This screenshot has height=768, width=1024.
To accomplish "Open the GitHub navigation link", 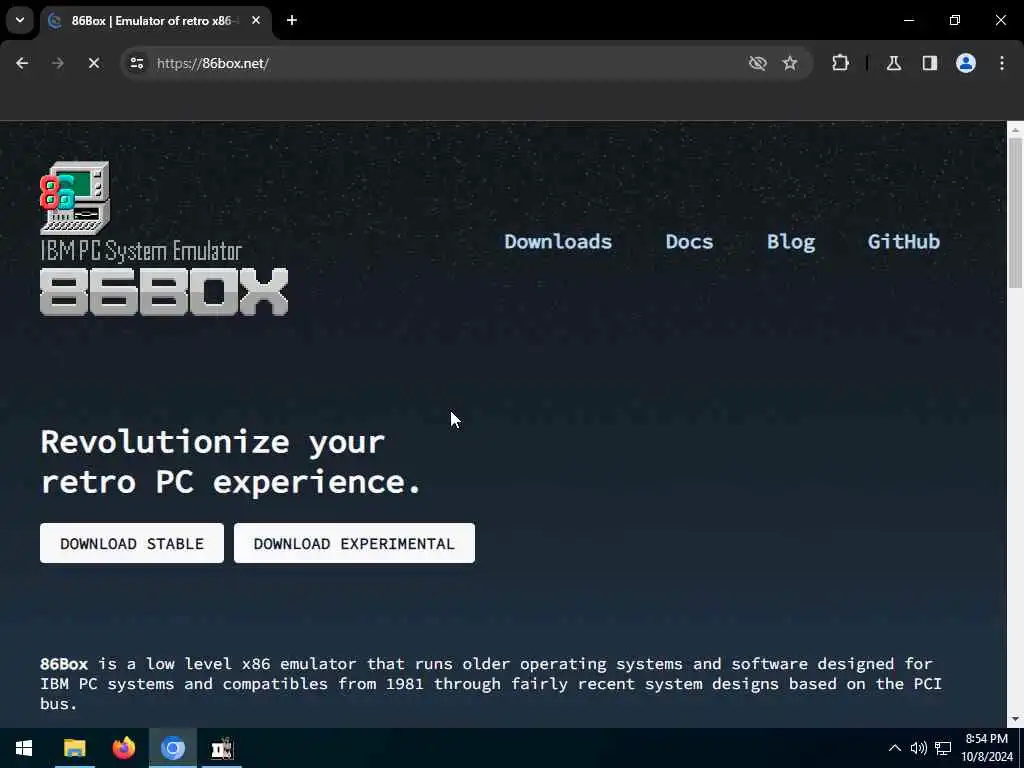I will [x=903, y=242].
